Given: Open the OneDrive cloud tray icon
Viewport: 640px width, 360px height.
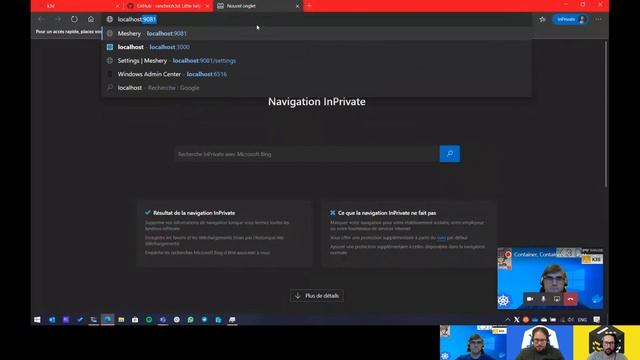Looking at the screenshot, I should pyautogui.click(x=544, y=320).
